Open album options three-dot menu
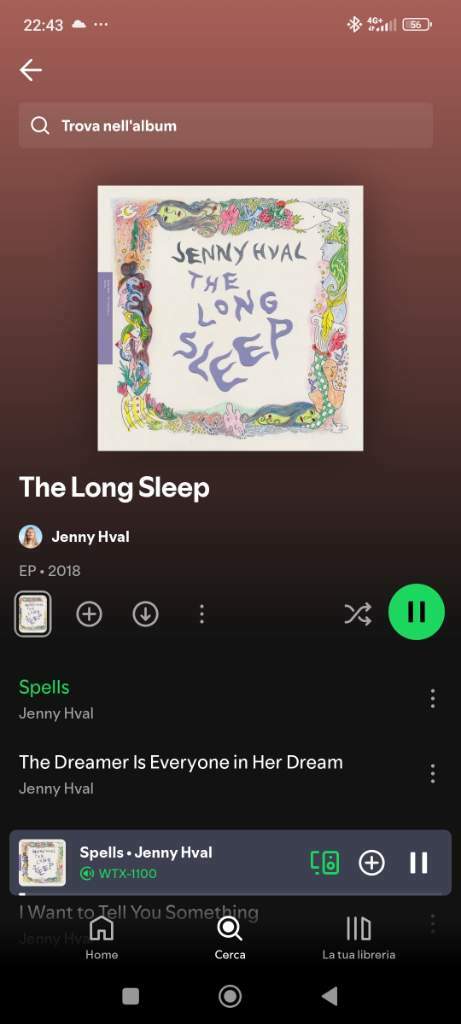This screenshot has width=461, height=1024. pos(202,614)
